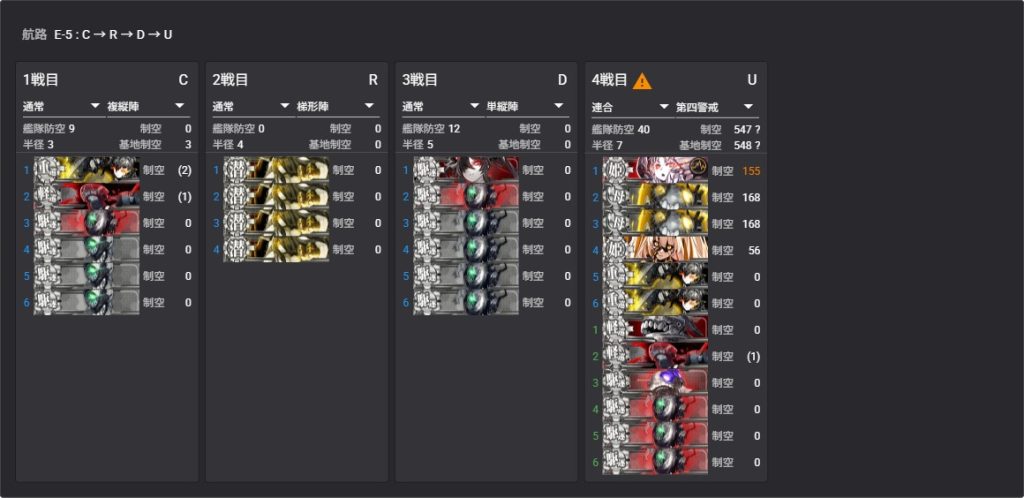Image resolution: width=1024 pixels, height=498 pixels.
Task: Click the second red light cruiser banner in 1戦目
Action: tap(86, 196)
